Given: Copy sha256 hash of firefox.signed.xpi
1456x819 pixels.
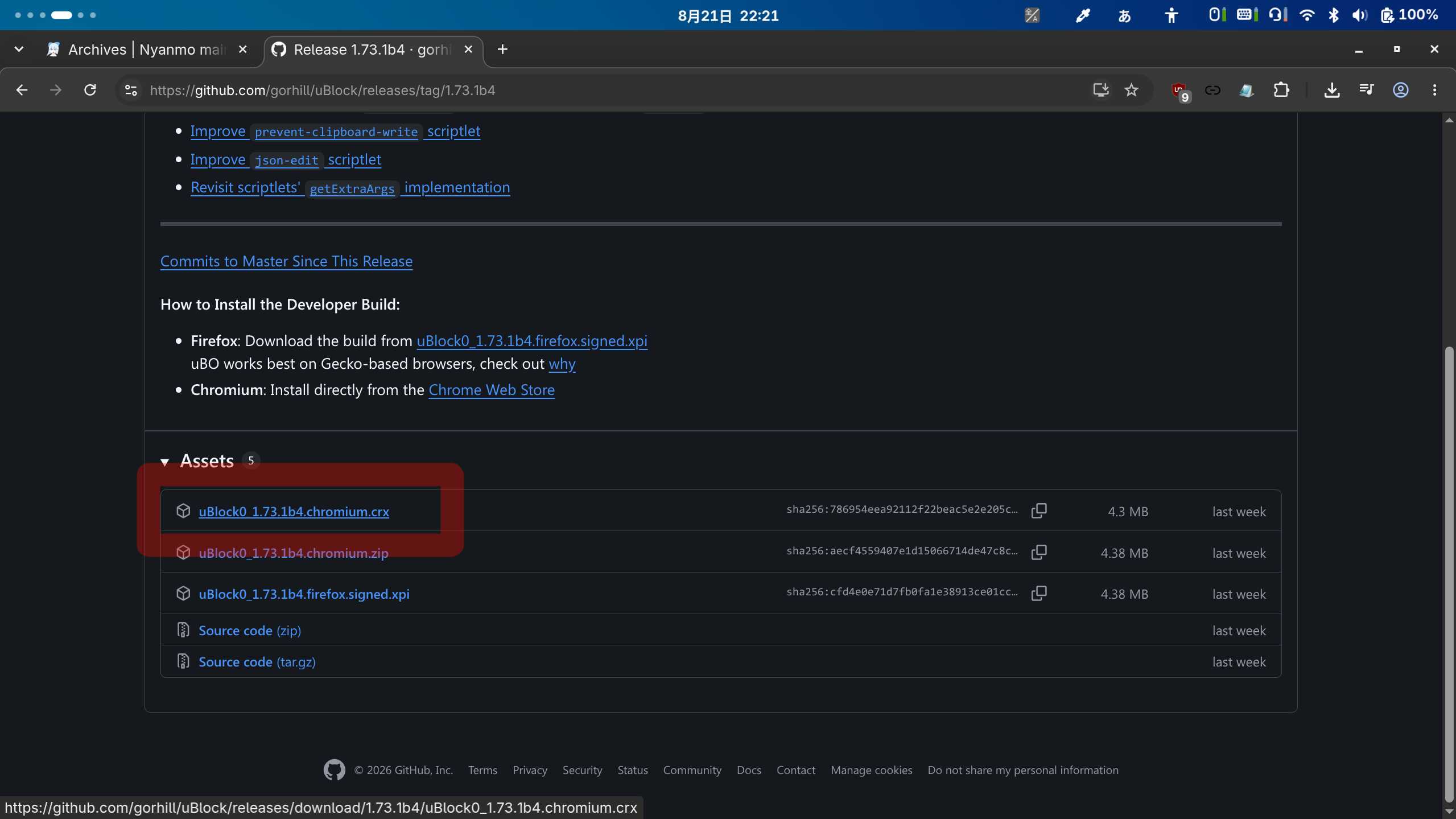Looking at the screenshot, I should point(1039,593).
